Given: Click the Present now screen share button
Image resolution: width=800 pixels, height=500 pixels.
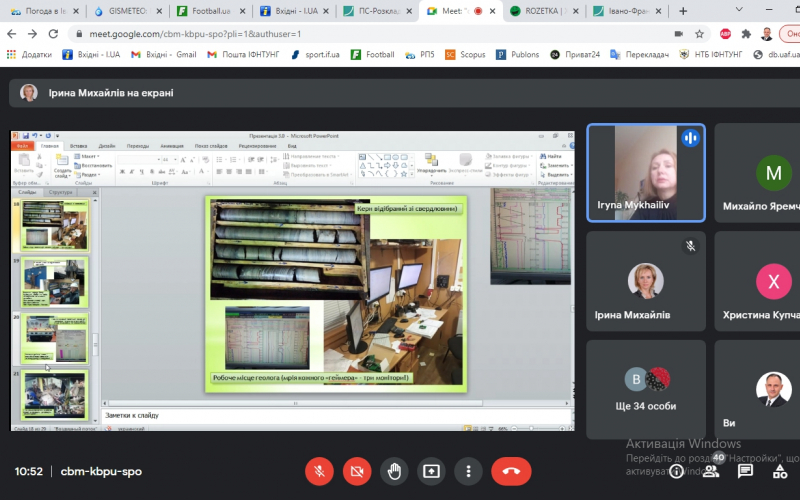Looking at the screenshot, I should pyautogui.click(x=431, y=471).
